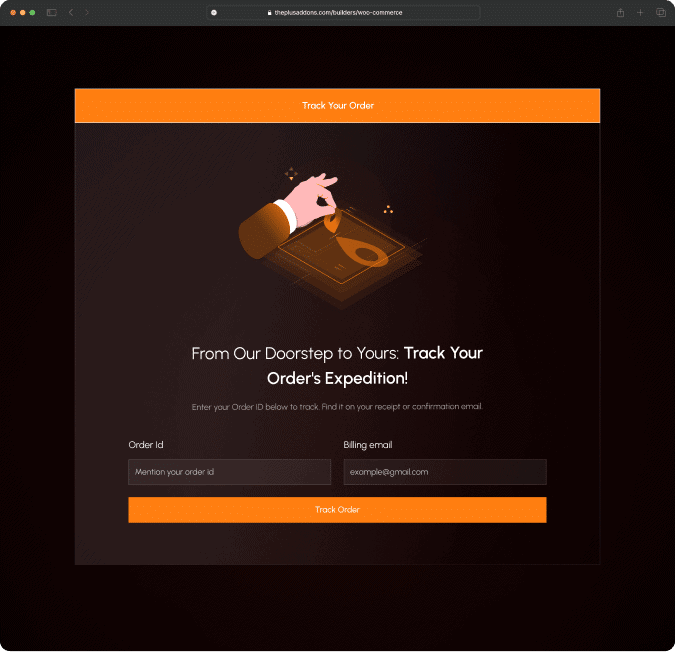Click the "Enter your Order ID below" instruction text
The height and width of the screenshot is (652, 675).
tap(337, 407)
